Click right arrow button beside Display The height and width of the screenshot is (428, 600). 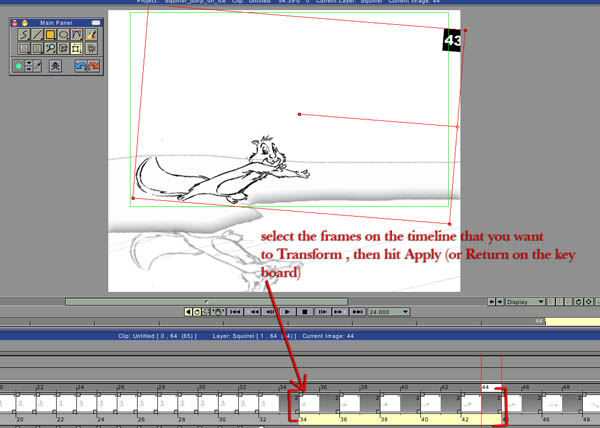click(x=500, y=302)
